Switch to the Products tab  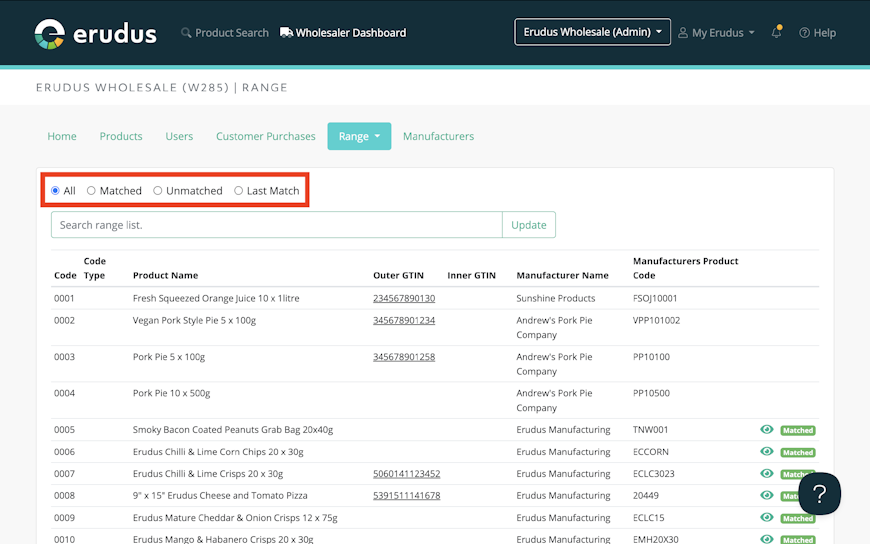[x=121, y=136]
